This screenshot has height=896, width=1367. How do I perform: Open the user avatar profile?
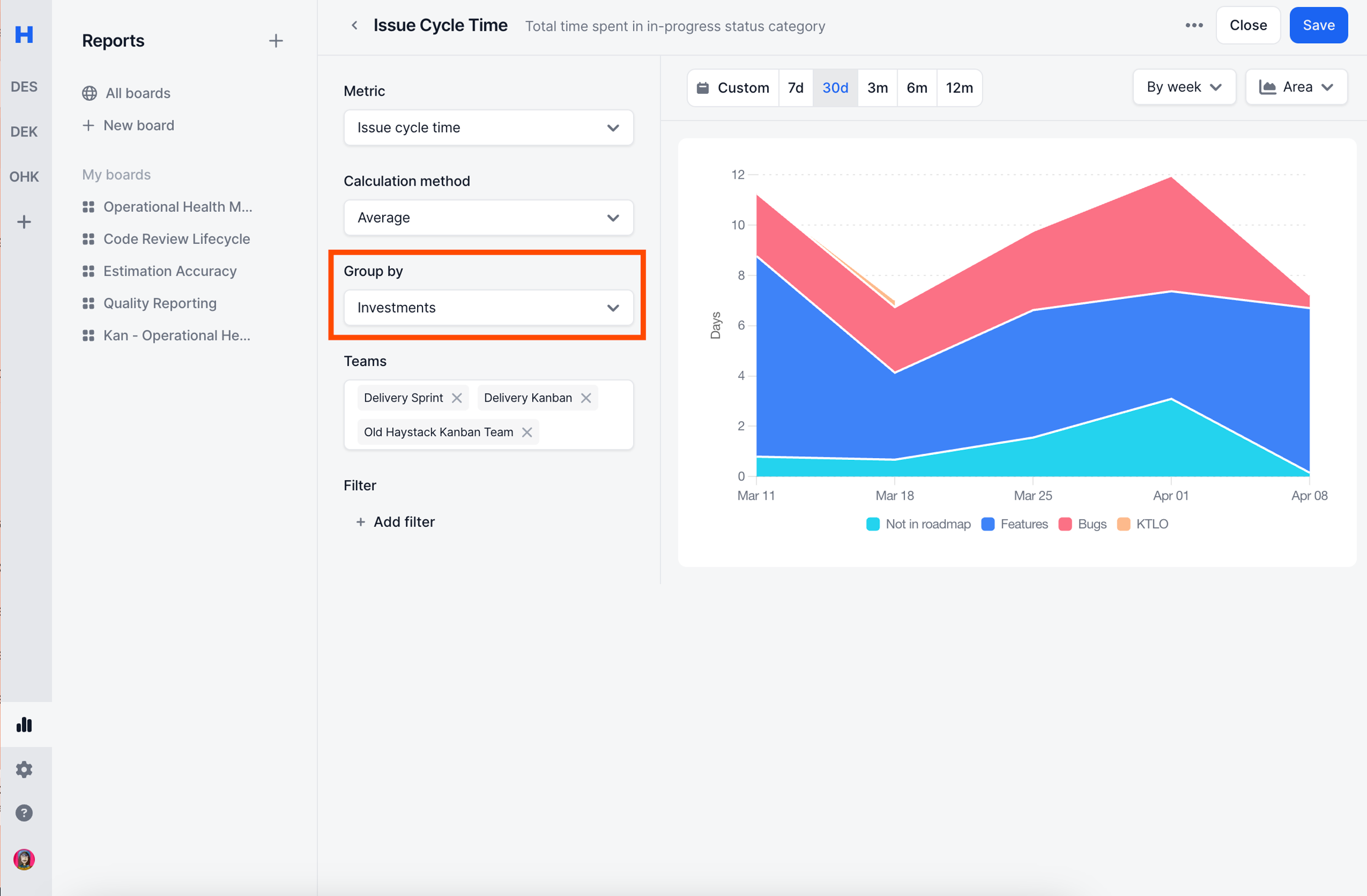tap(24, 859)
